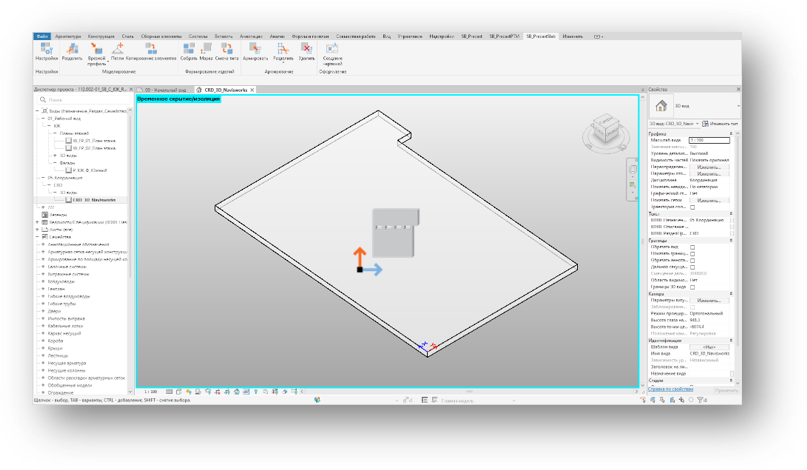Open the Справка по свойствам link
Image resolution: width=807 pixels, height=470 pixels.
pos(668,388)
